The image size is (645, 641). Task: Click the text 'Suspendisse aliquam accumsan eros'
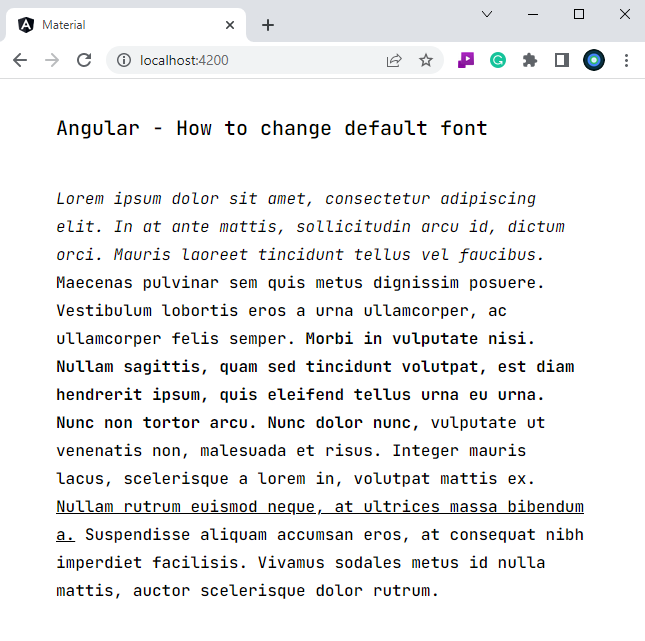243,534
